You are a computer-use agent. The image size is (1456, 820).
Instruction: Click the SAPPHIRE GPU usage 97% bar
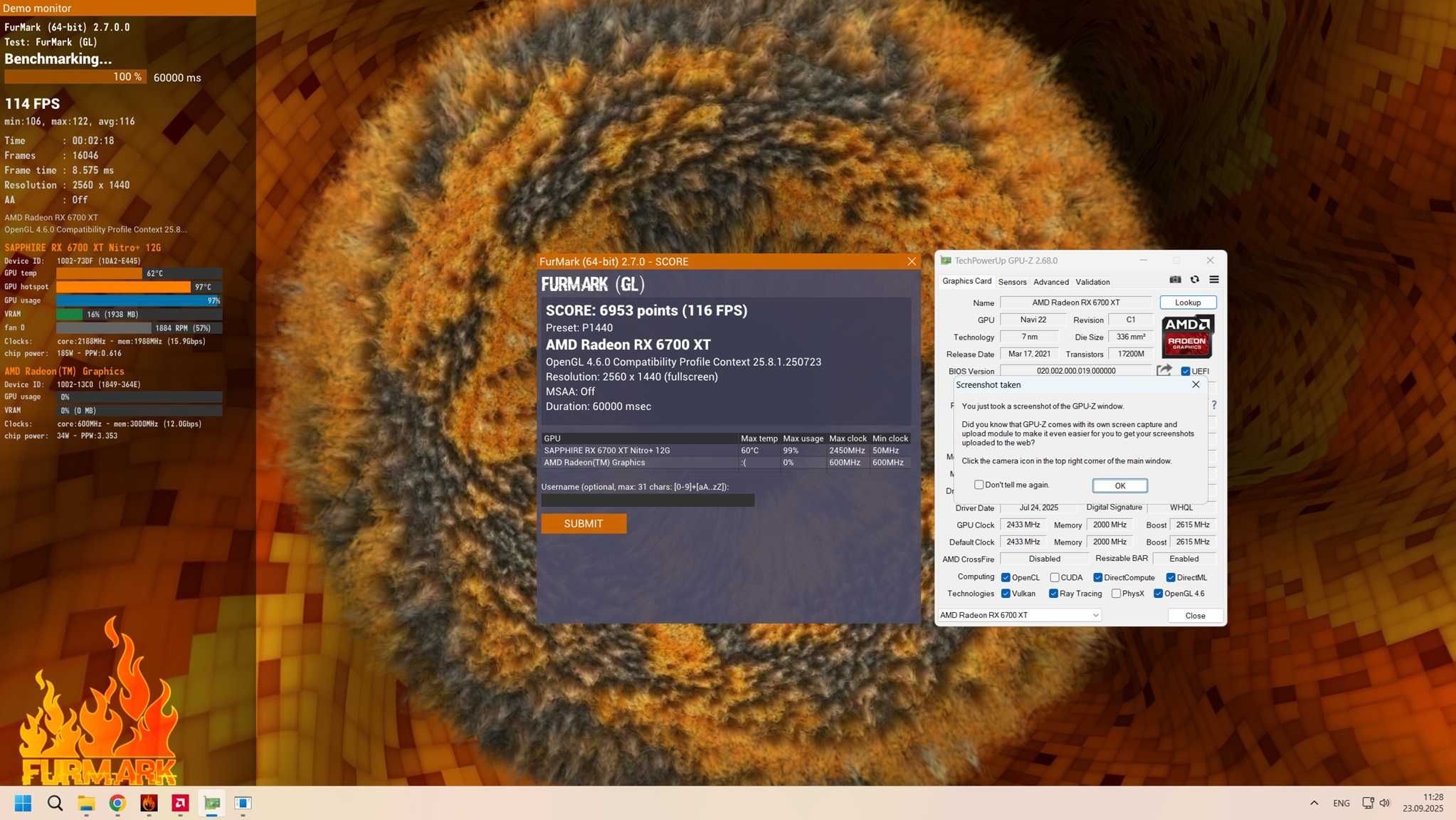point(139,300)
